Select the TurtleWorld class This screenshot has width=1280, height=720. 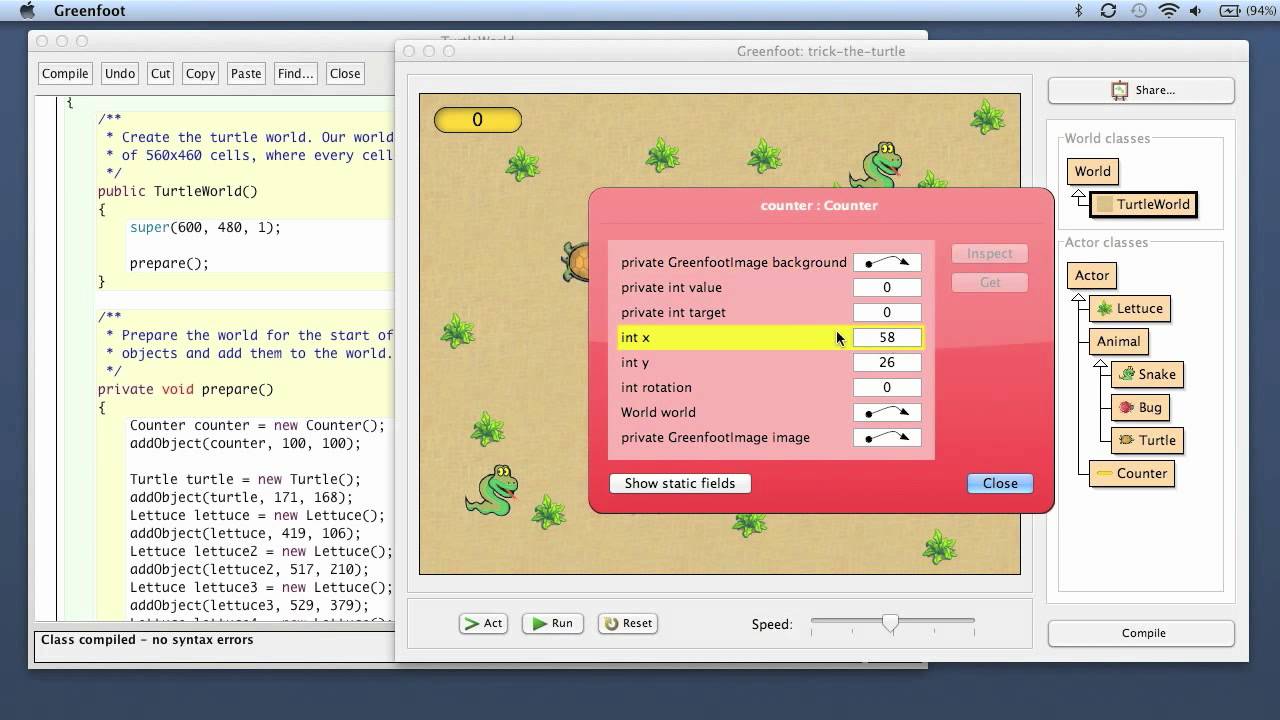click(x=1143, y=204)
